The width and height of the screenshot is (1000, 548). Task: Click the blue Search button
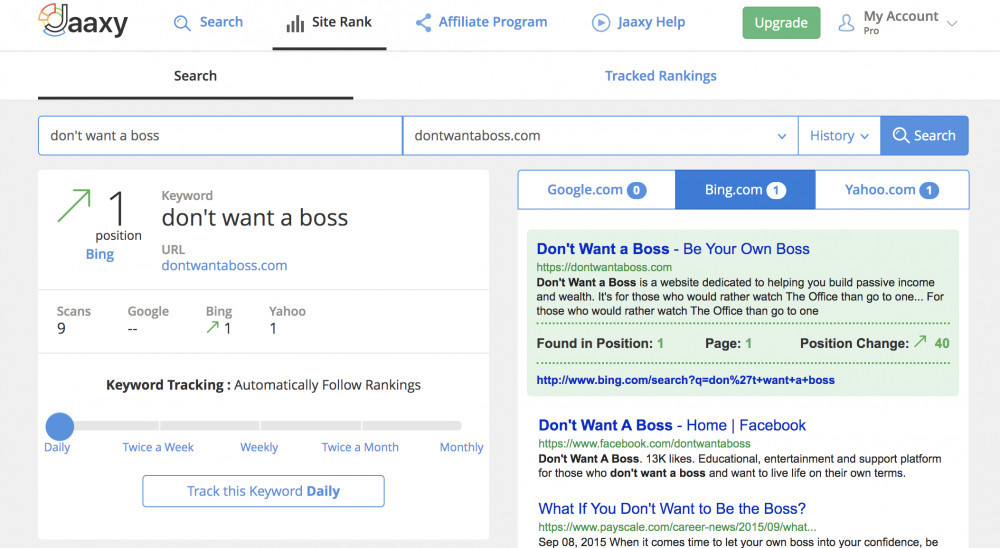pos(924,135)
